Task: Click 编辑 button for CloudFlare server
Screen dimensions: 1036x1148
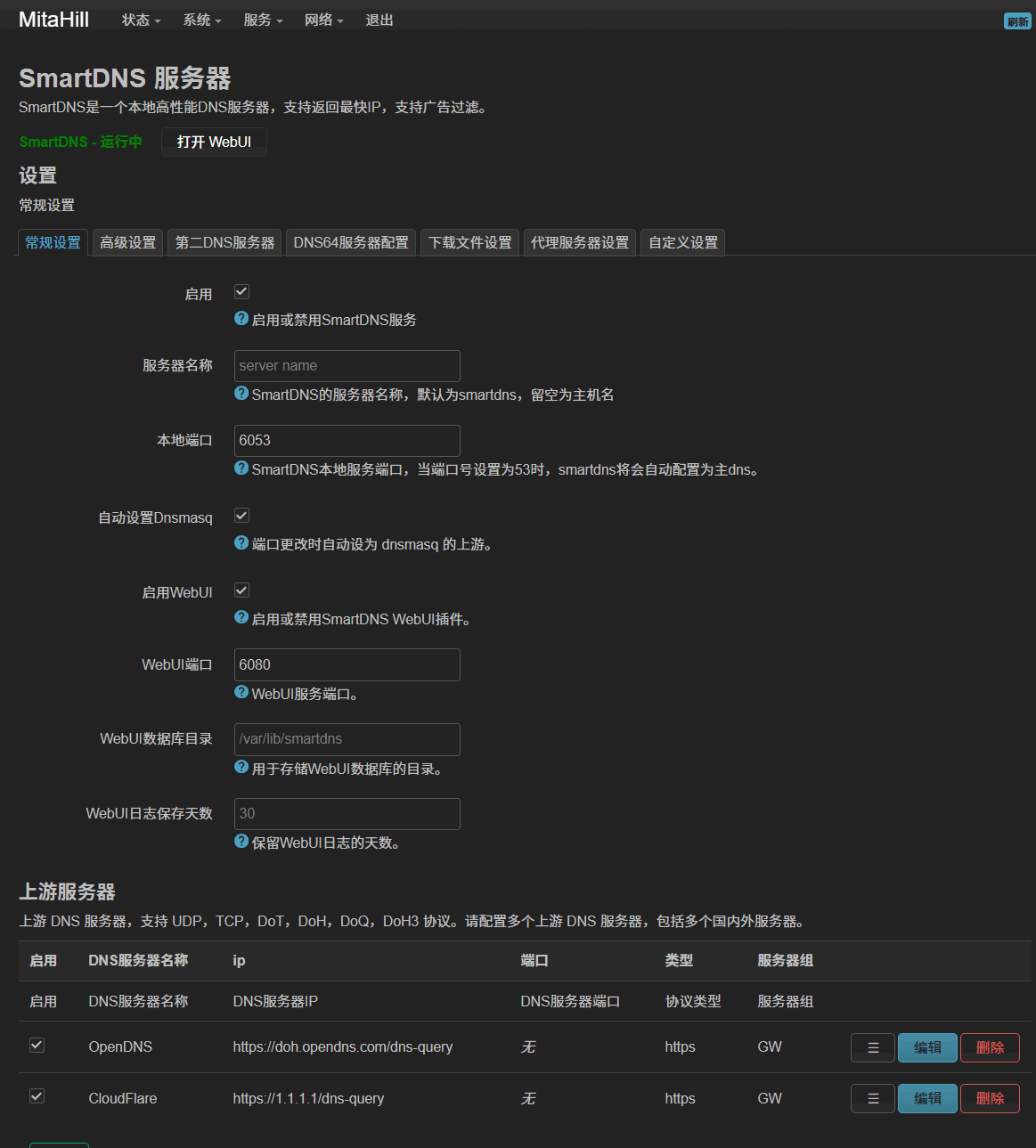Action: [x=927, y=1099]
